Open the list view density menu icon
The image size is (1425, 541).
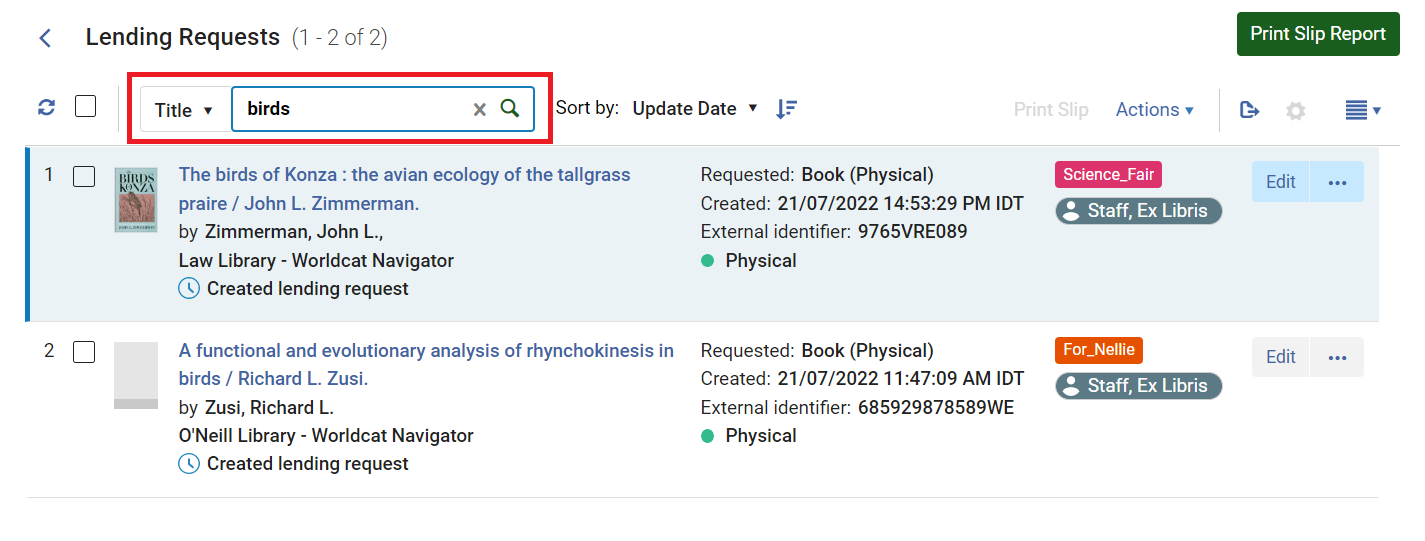(1363, 110)
